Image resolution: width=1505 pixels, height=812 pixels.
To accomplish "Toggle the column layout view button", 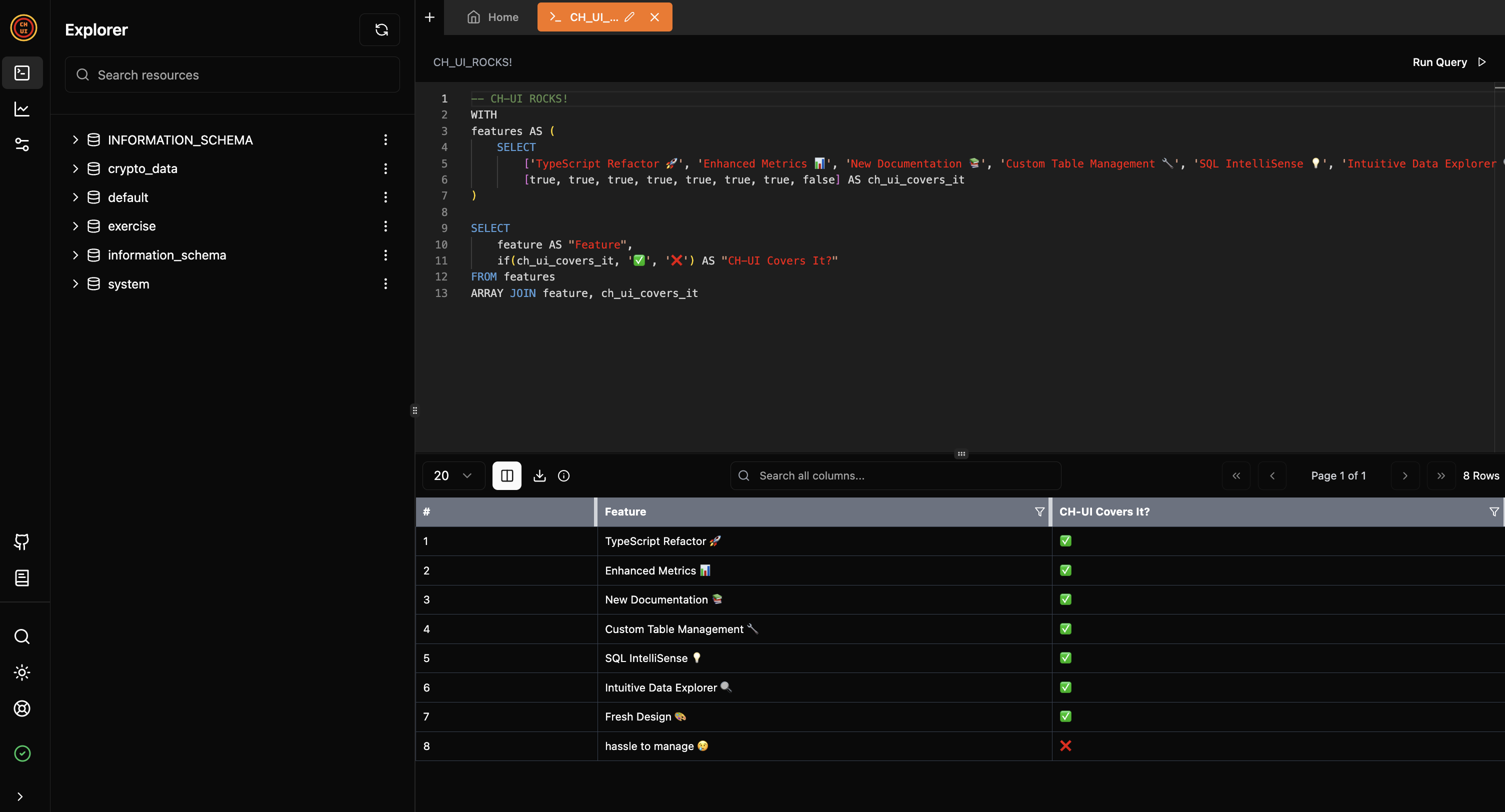I will (506, 475).
